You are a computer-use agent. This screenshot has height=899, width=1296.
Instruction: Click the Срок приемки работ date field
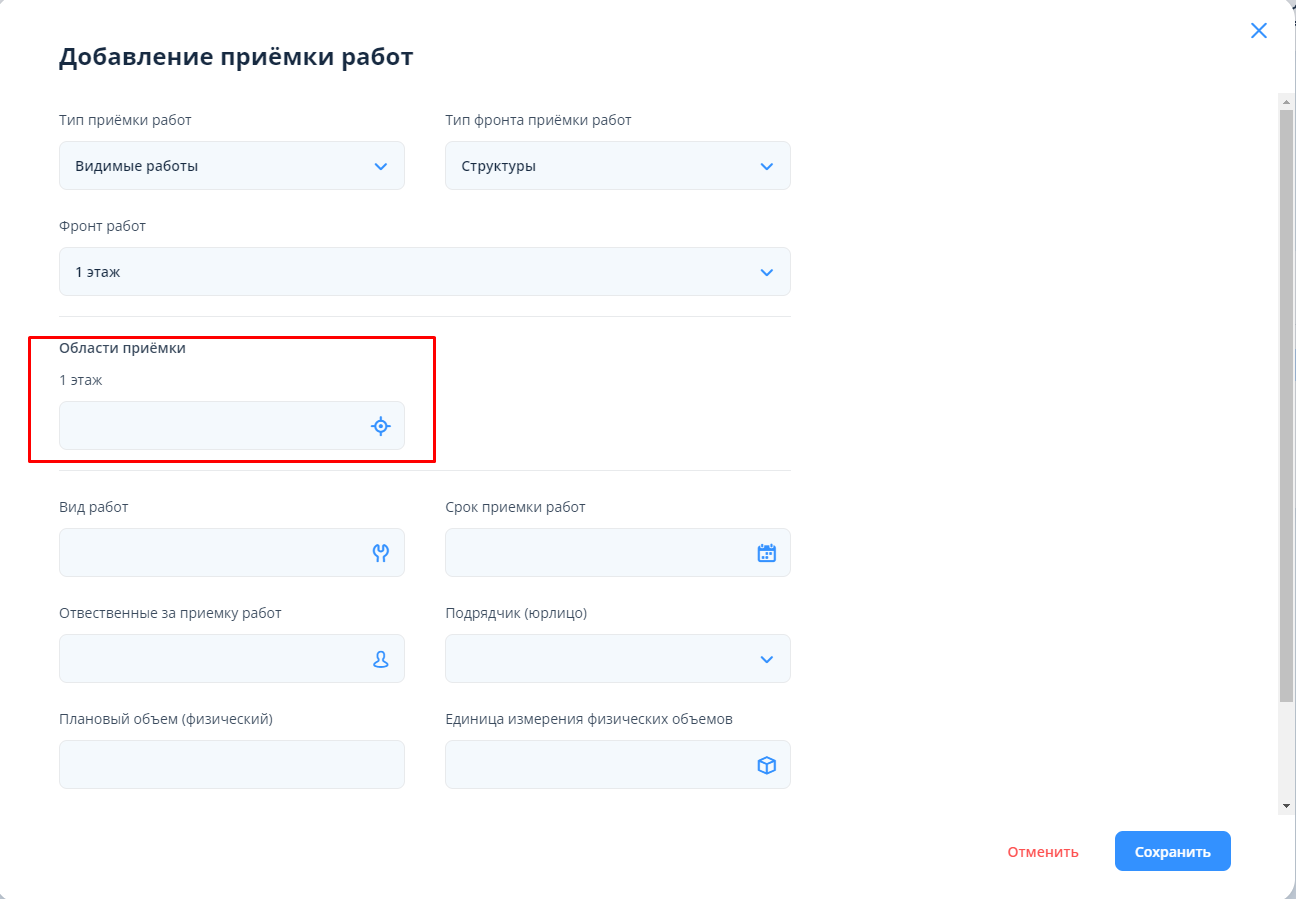(x=596, y=553)
